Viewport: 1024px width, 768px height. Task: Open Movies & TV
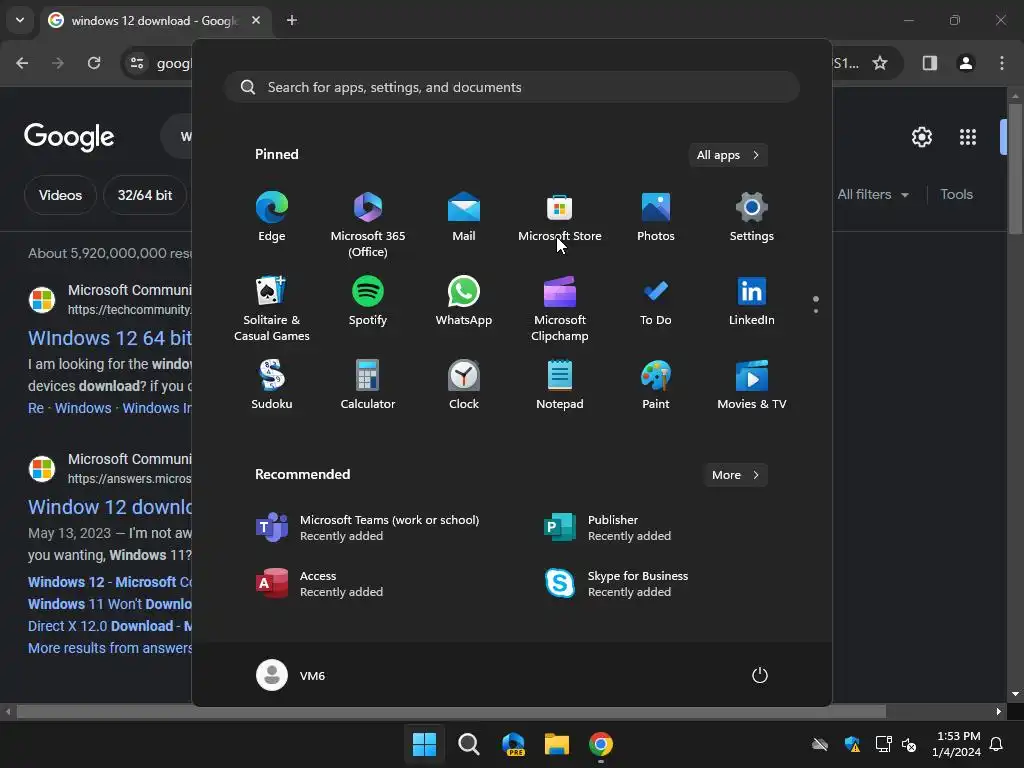(752, 385)
